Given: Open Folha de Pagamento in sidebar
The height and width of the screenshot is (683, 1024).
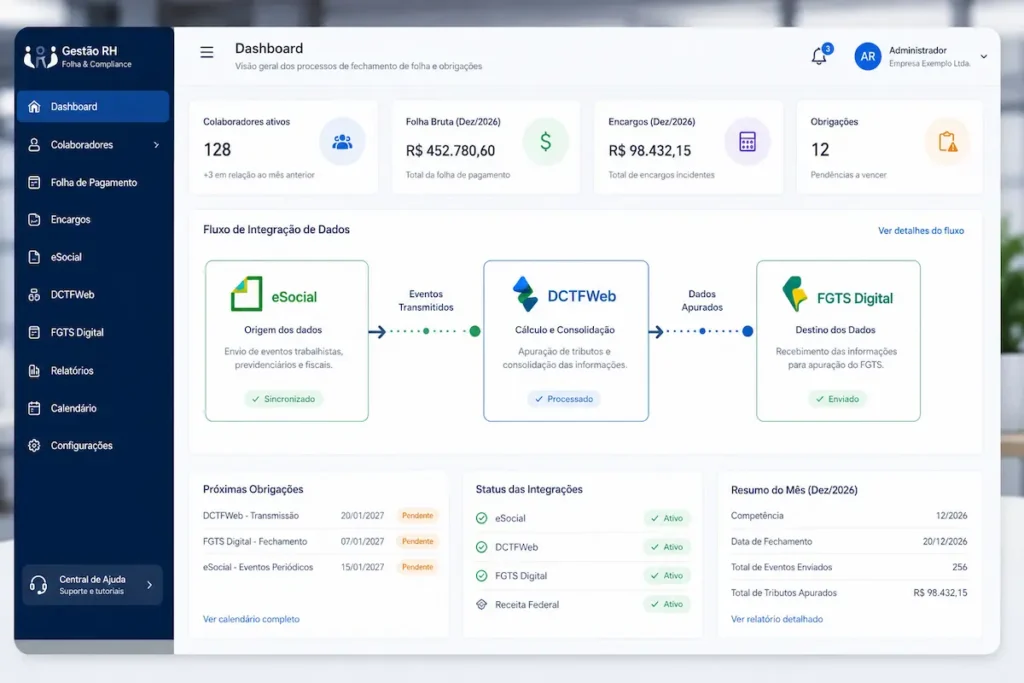Looking at the screenshot, I should [93, 182].
